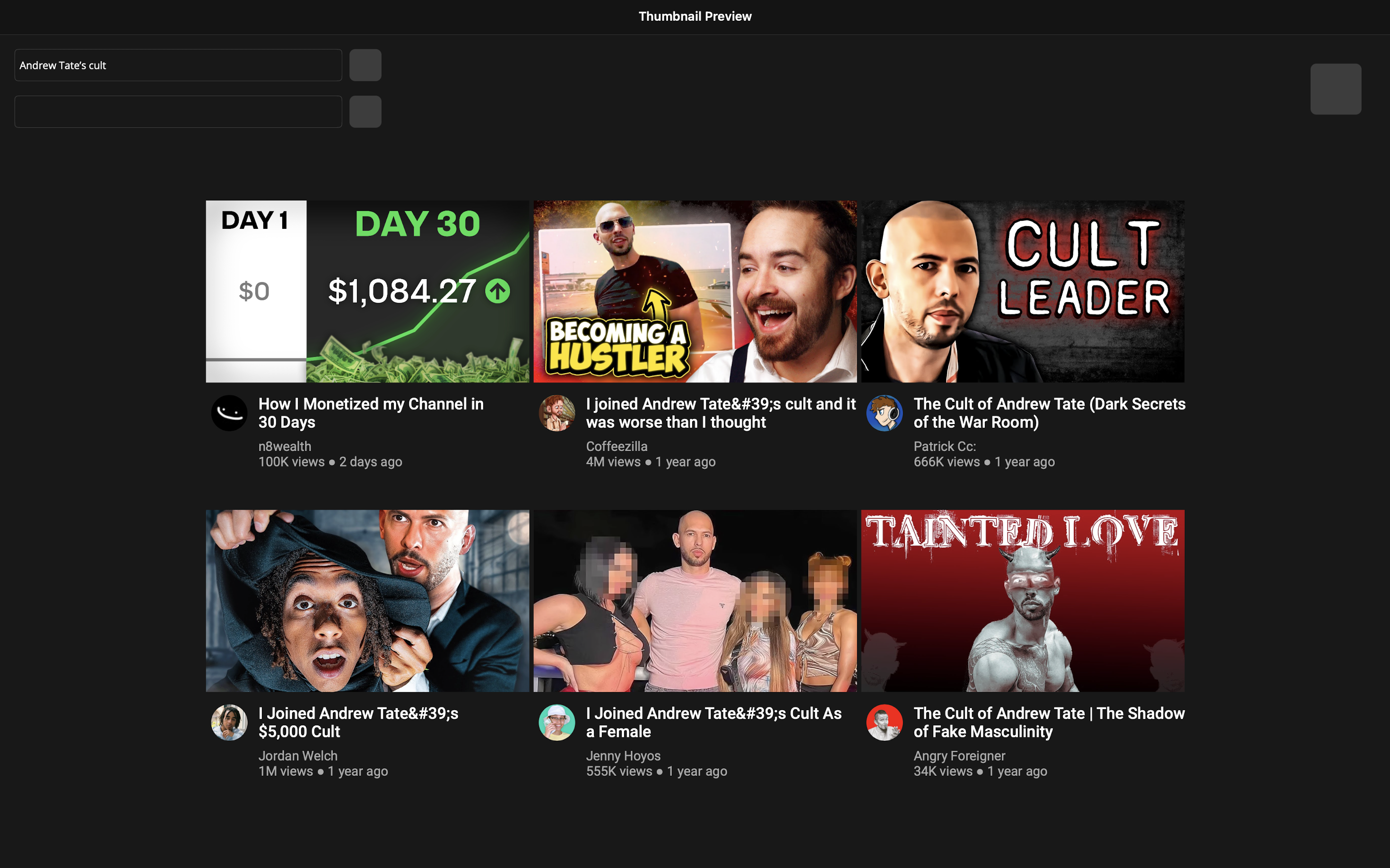Image resolution: width=1390 pixels, height=868 pixels.
Task: Open the 'Becoming a Hustler' thumbnail
Action: (695, 291)
